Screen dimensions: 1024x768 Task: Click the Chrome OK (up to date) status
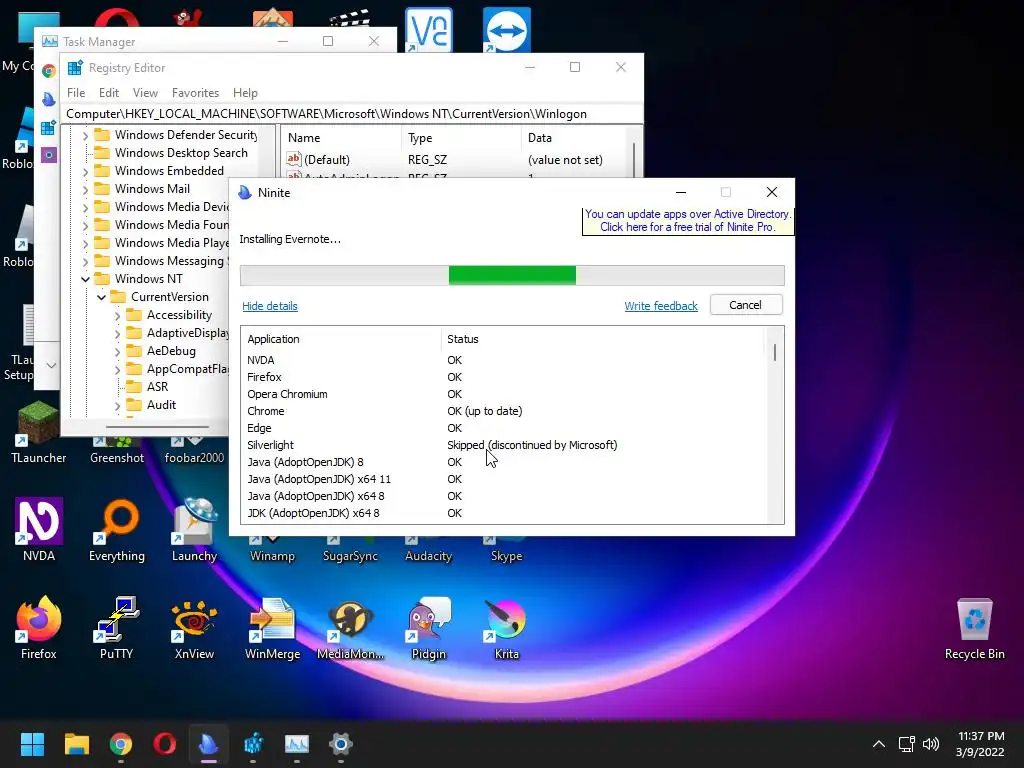click(x=485, y=411)
